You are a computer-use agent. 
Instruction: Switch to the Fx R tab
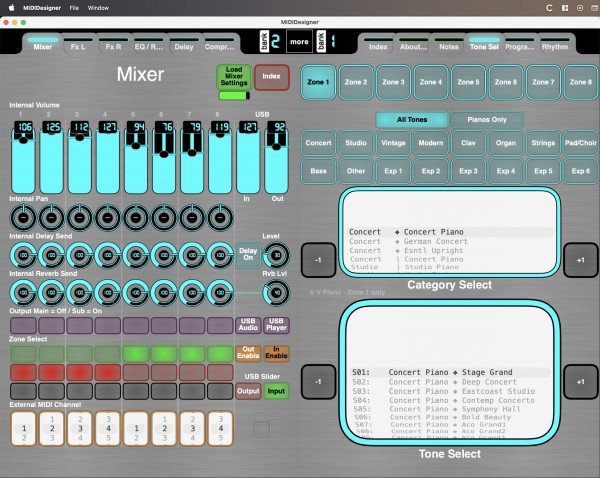click(x=113, y=44)
